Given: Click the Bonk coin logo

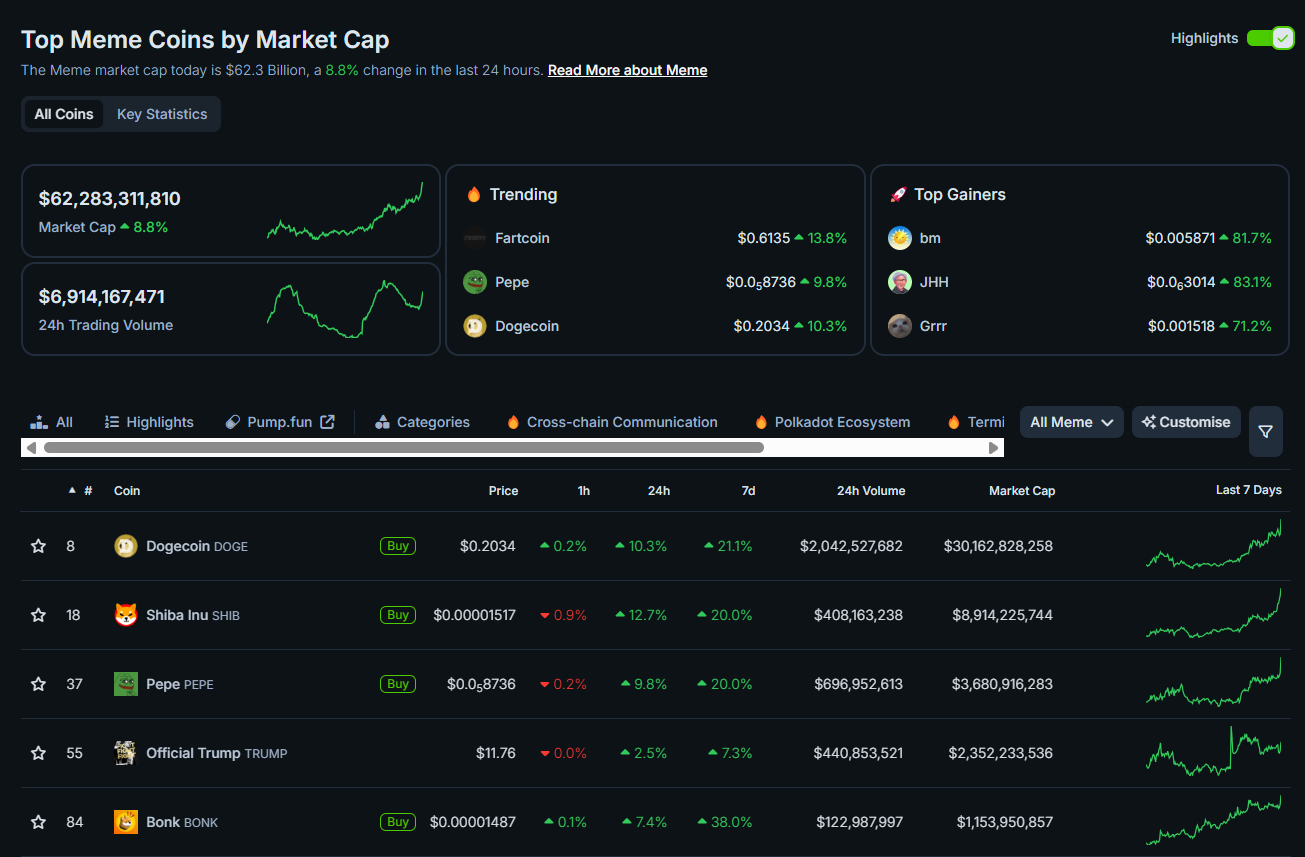Looking at the screenshot, I should [126, 822].
